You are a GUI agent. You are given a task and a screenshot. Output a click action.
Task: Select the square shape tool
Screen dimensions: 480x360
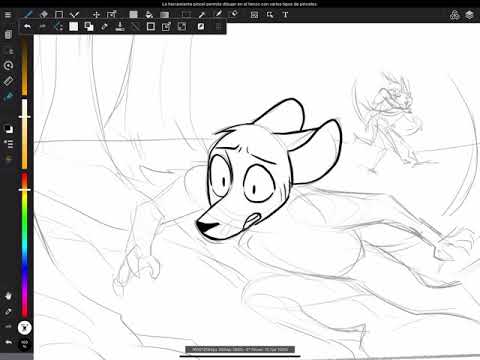tap(59, 15)
